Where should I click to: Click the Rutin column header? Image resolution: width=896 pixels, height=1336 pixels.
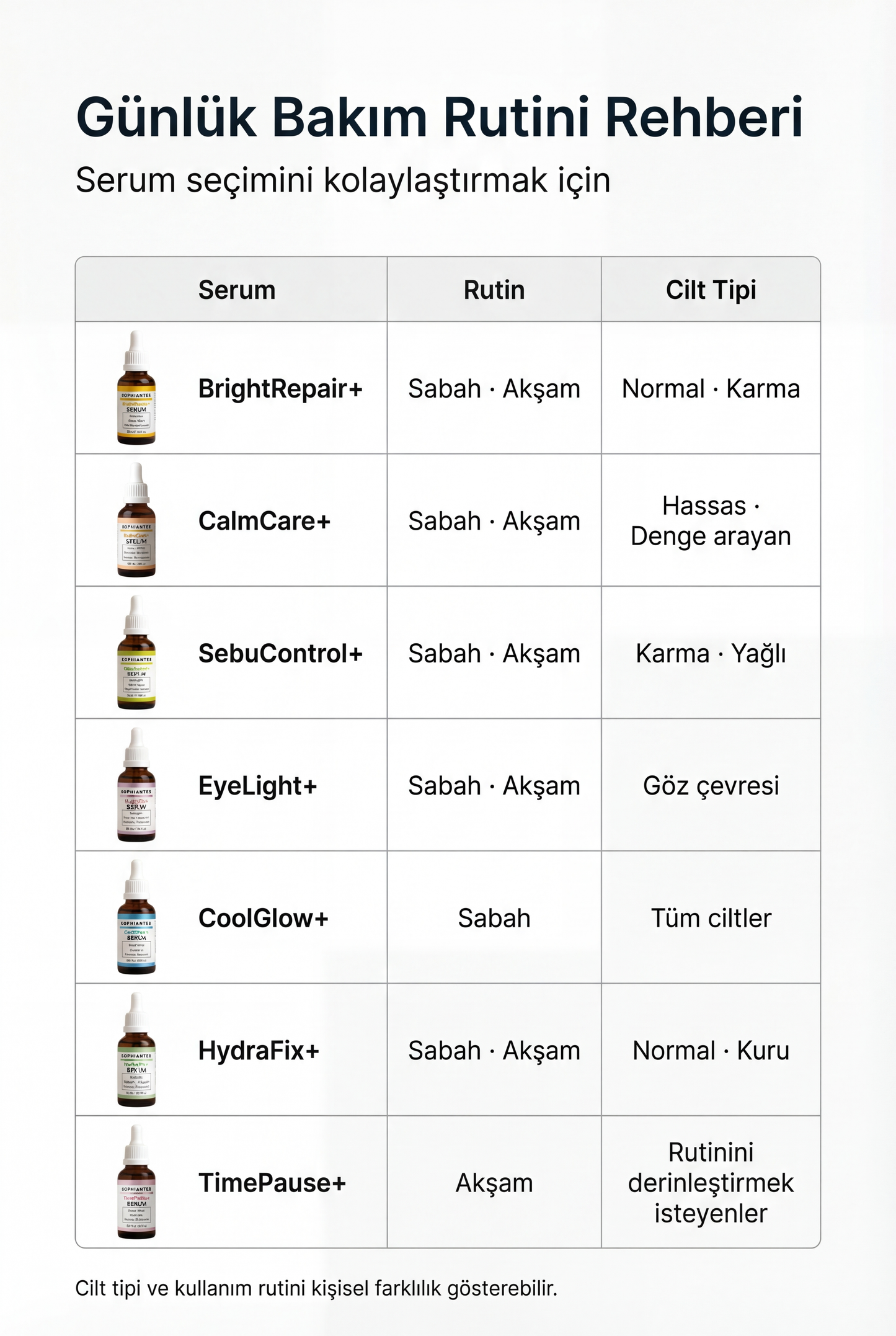click(494, 290)
